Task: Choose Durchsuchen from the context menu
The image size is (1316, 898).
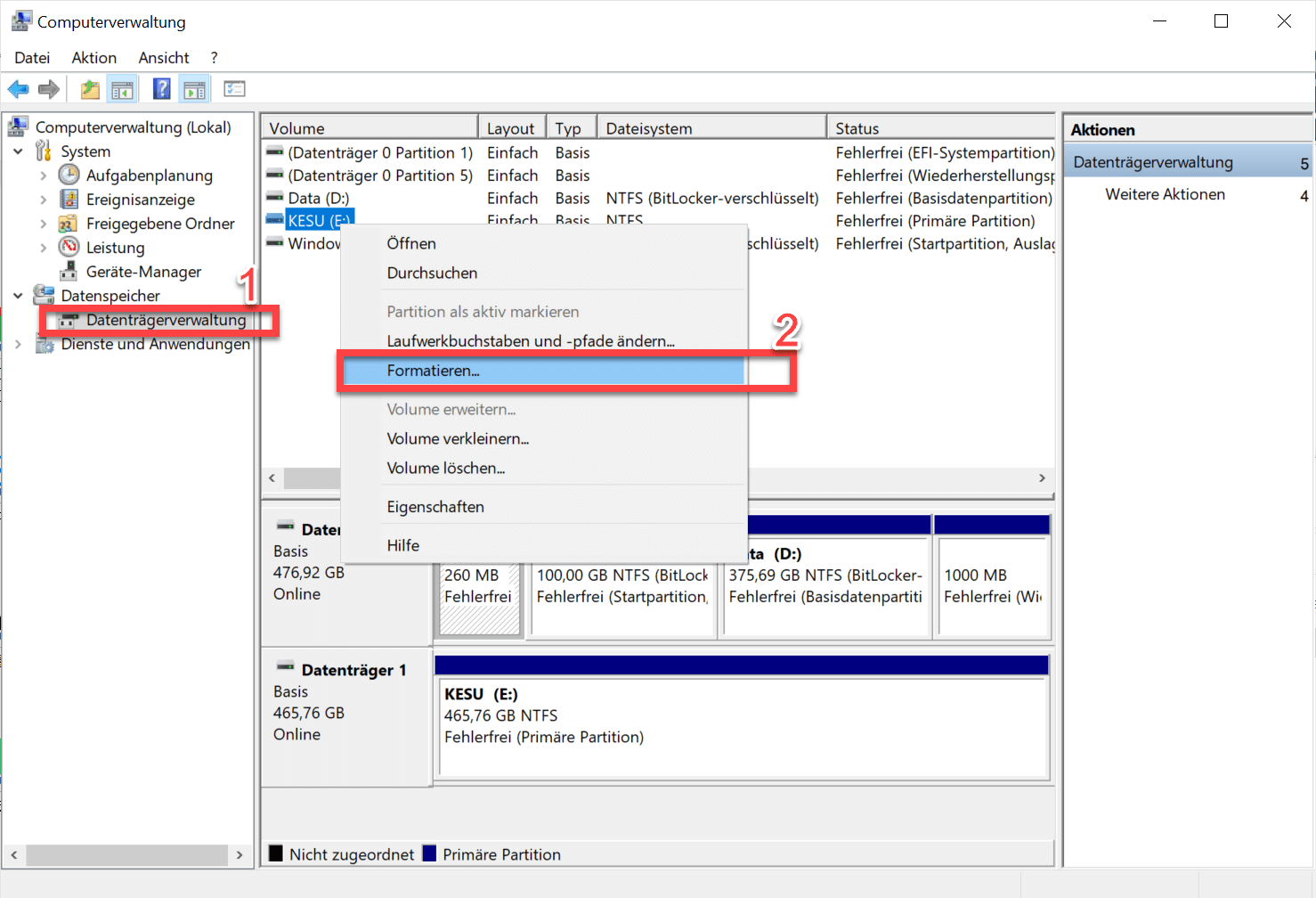Action: click(543, 273)
